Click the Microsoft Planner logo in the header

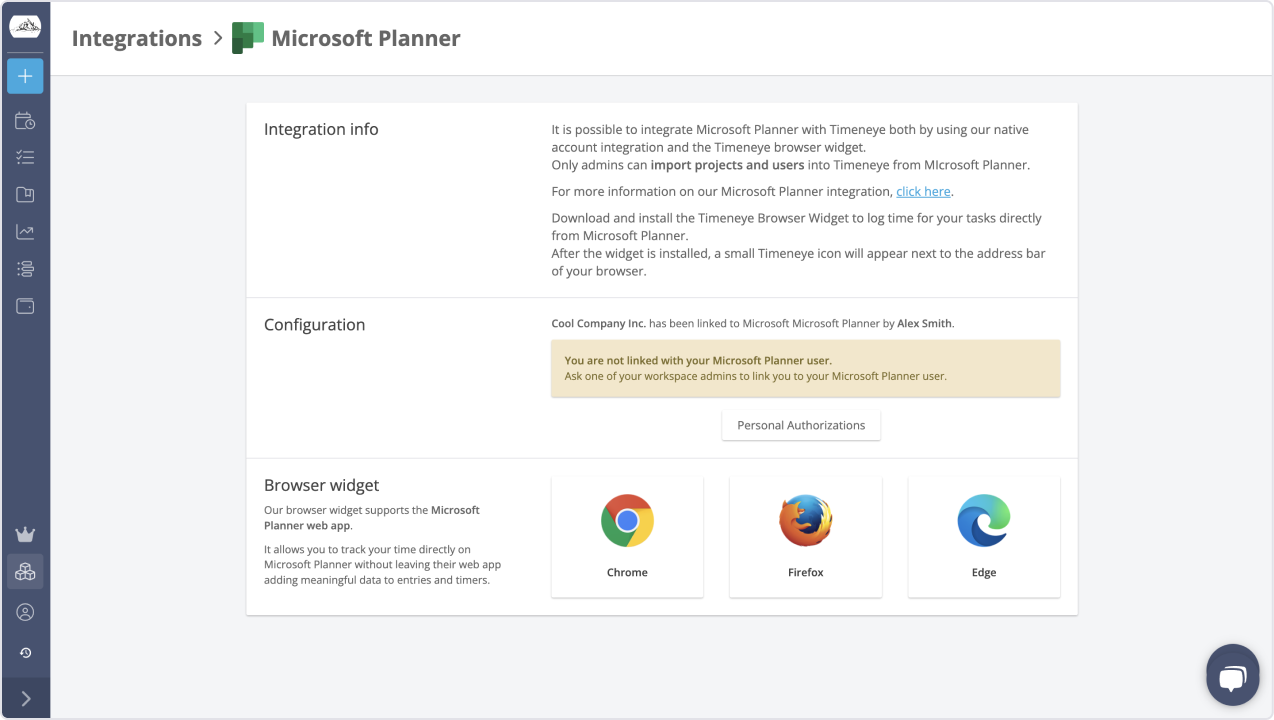245,37
